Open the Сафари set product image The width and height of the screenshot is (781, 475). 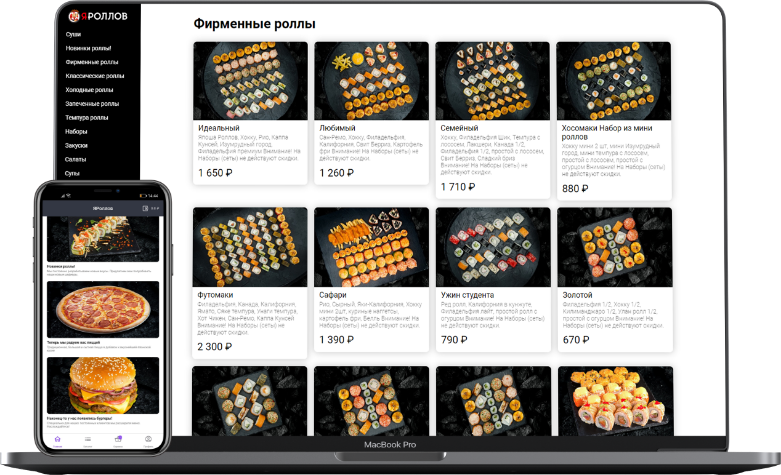[x=371, y=247]
